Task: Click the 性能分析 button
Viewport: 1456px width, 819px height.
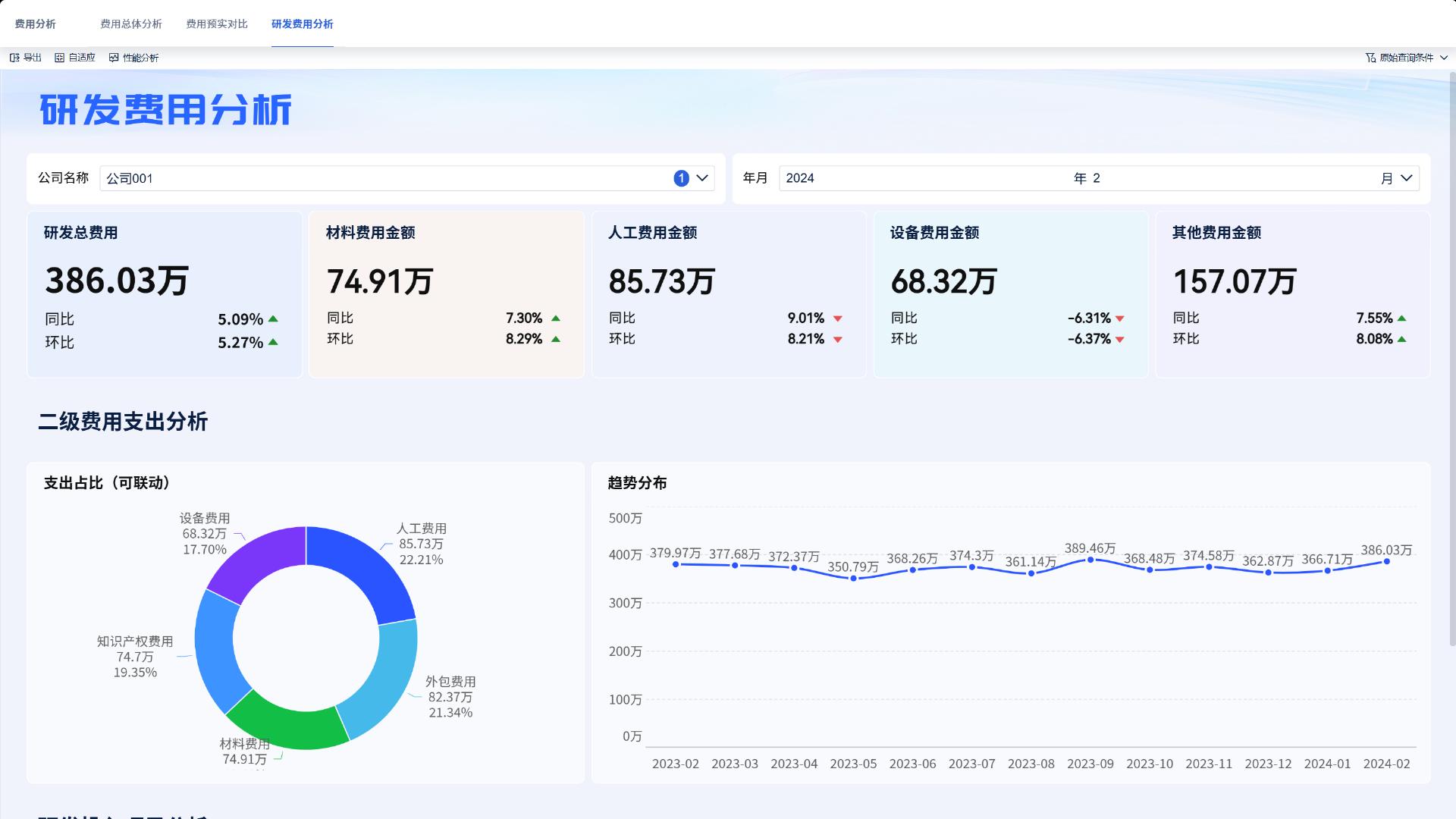Action: tap(134, 57)
